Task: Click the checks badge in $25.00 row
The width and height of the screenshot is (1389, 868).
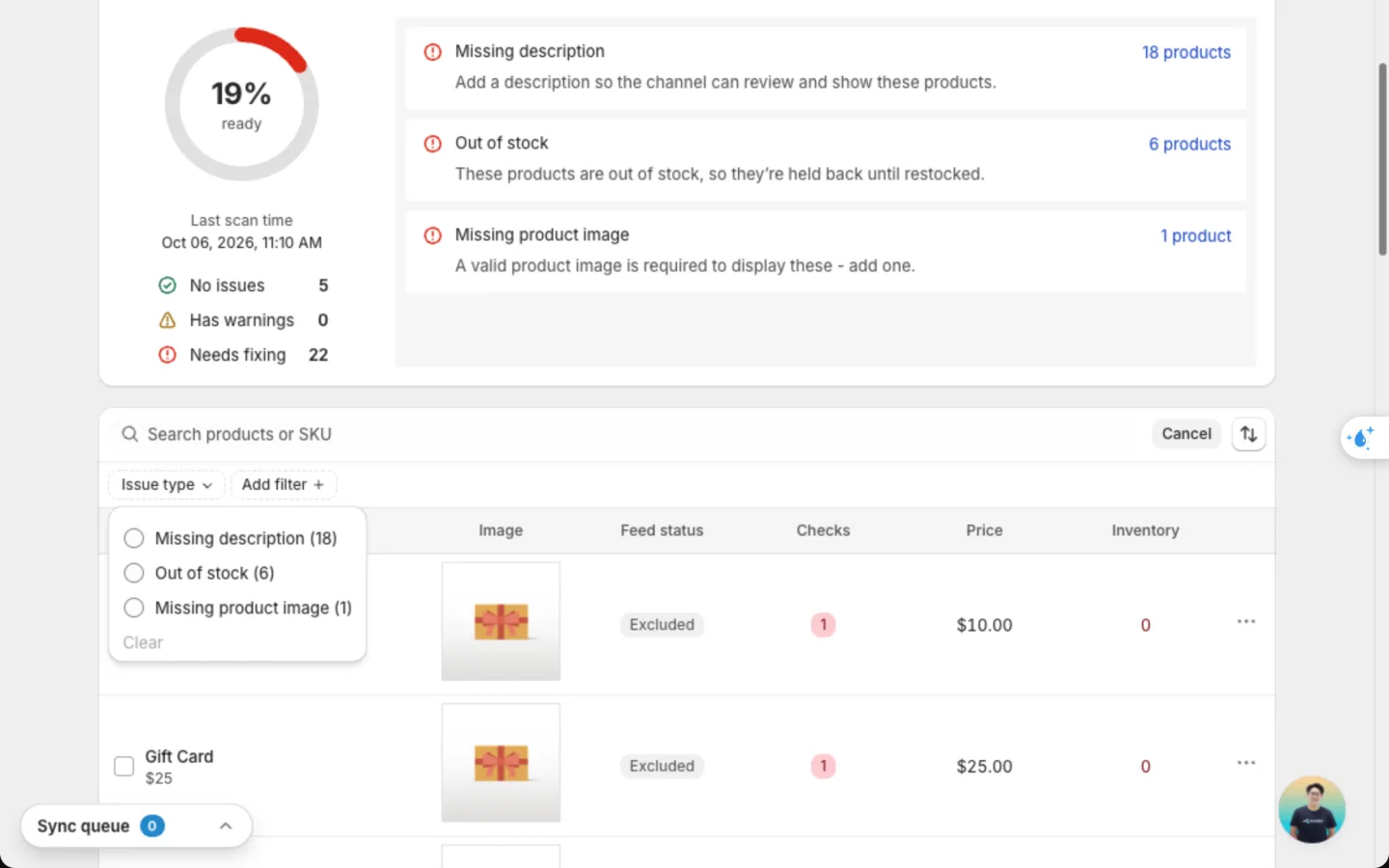Action: click(x=823, y=766)
